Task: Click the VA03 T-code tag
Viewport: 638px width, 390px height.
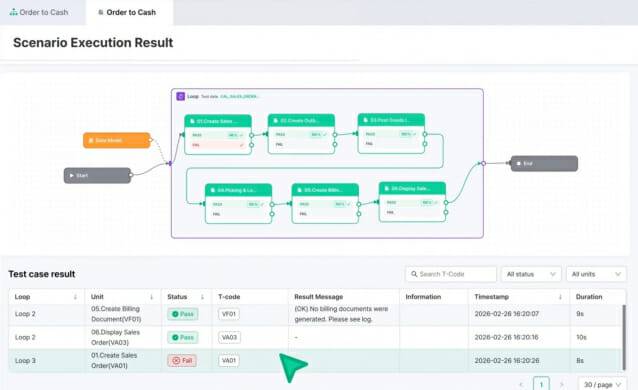Action: (229, 337)
